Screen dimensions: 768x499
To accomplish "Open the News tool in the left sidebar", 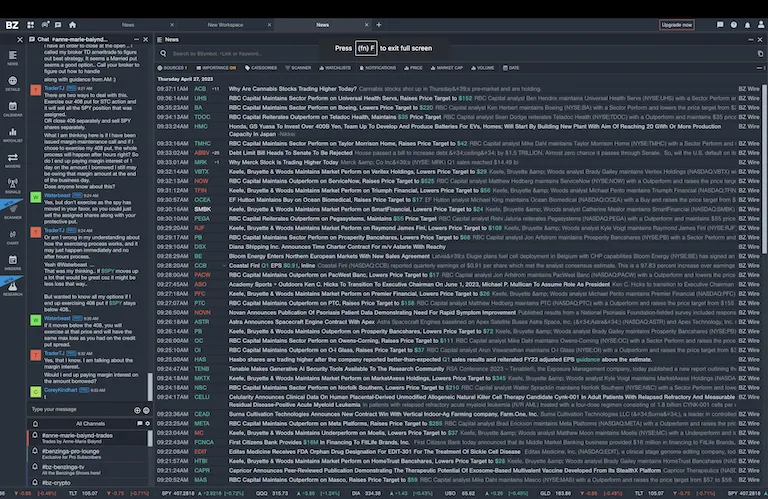I will tap(13, 59).
